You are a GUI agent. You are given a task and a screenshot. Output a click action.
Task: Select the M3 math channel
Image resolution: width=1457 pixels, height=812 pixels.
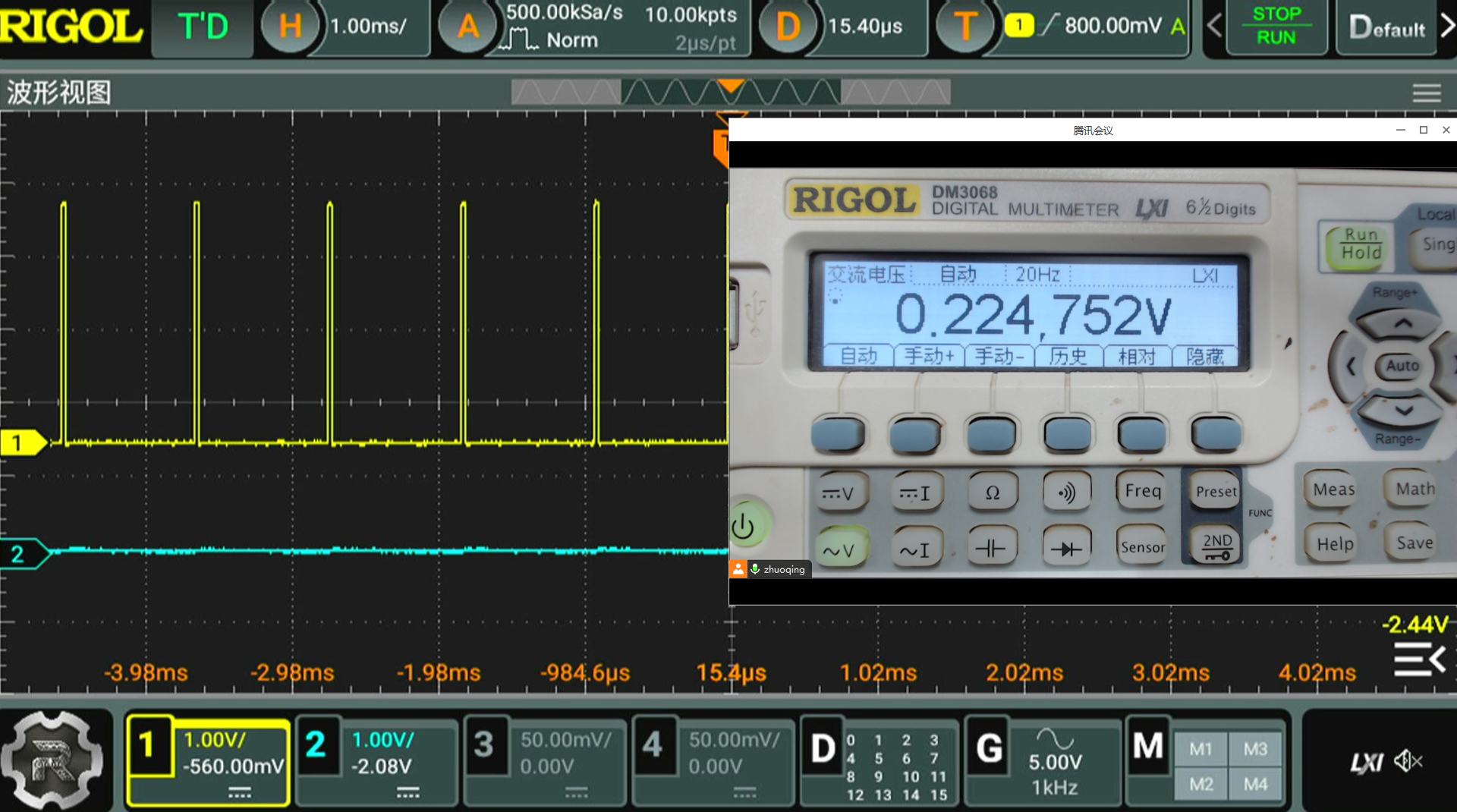pos(1255,749)
